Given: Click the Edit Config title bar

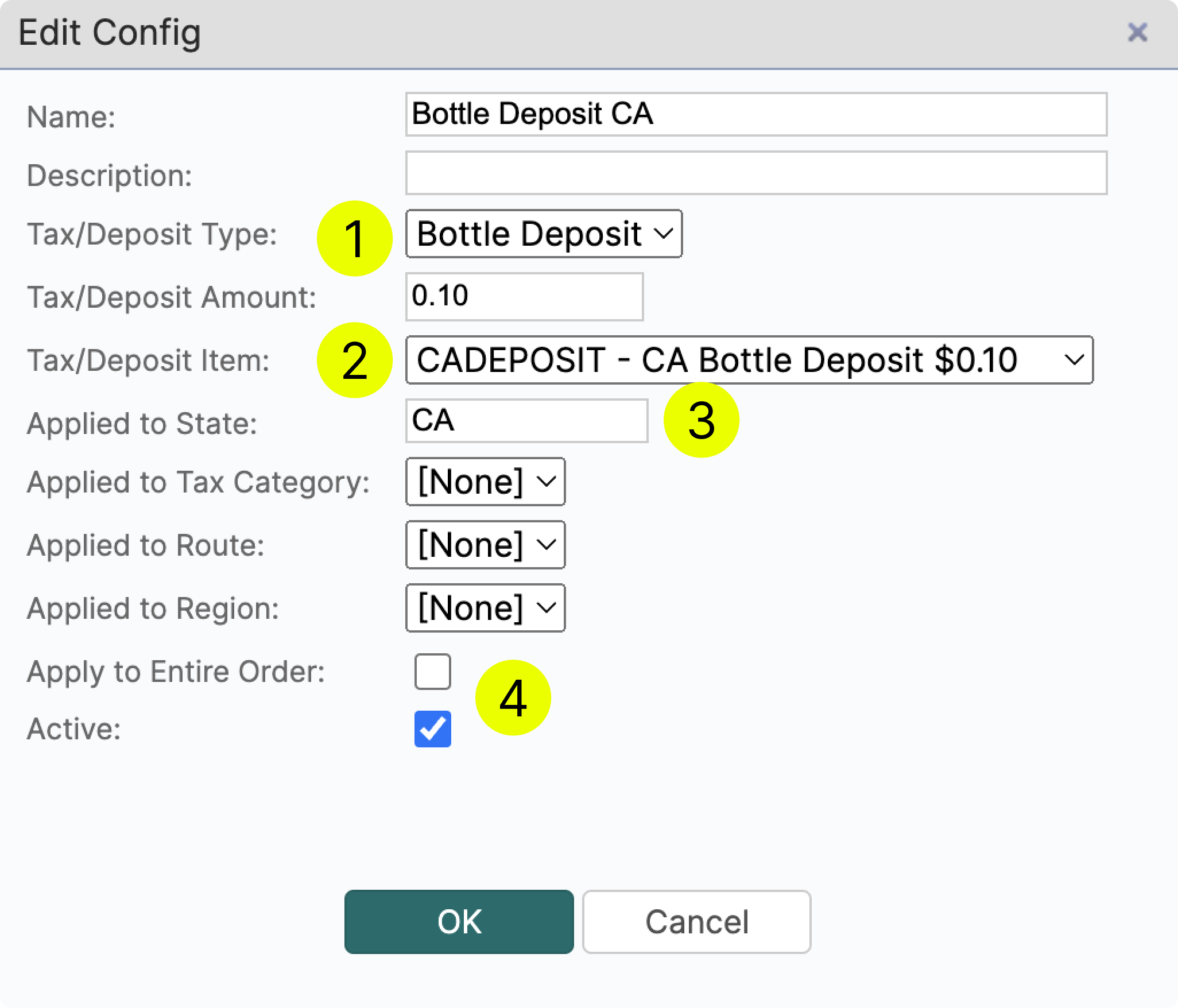Looking at the screenshot, I should coord(110,33).
